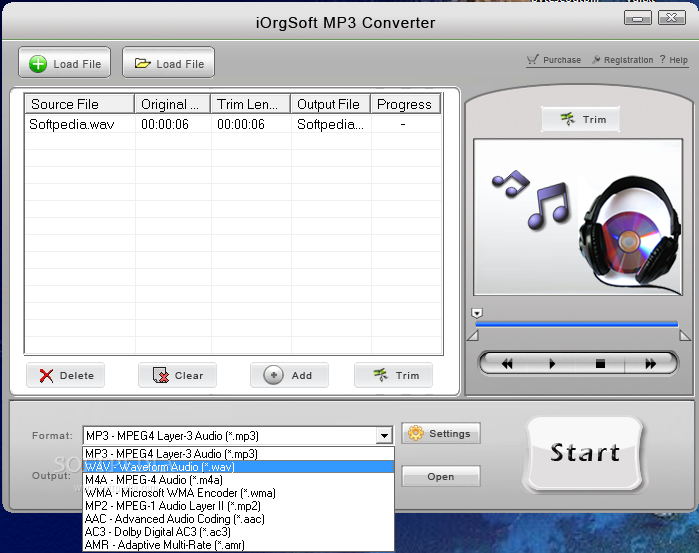This screenshot has width=699, height=553.
Task: Click the headphones preview image
Action: click(578, 217)
